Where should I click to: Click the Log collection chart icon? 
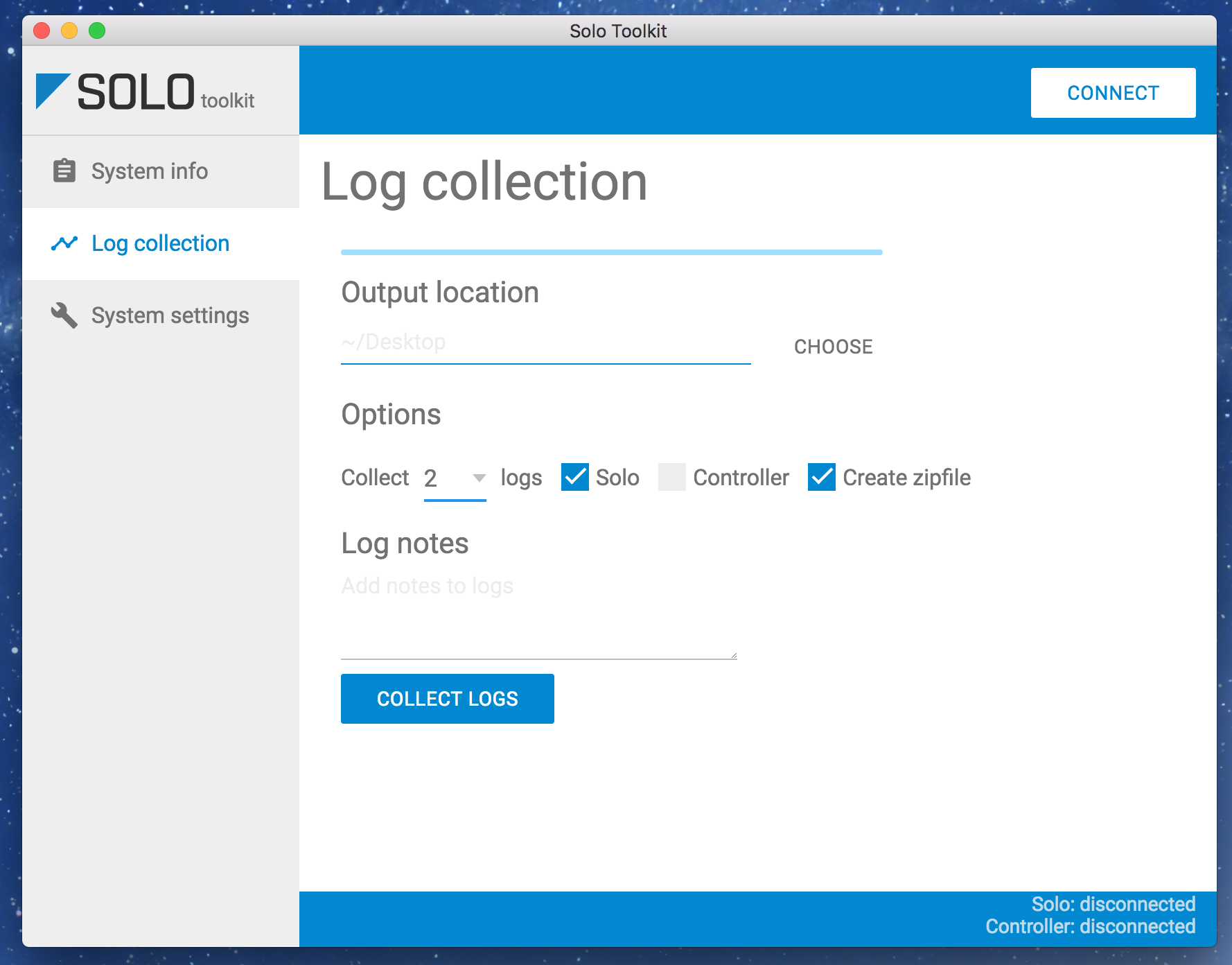[x=64, y=243]
